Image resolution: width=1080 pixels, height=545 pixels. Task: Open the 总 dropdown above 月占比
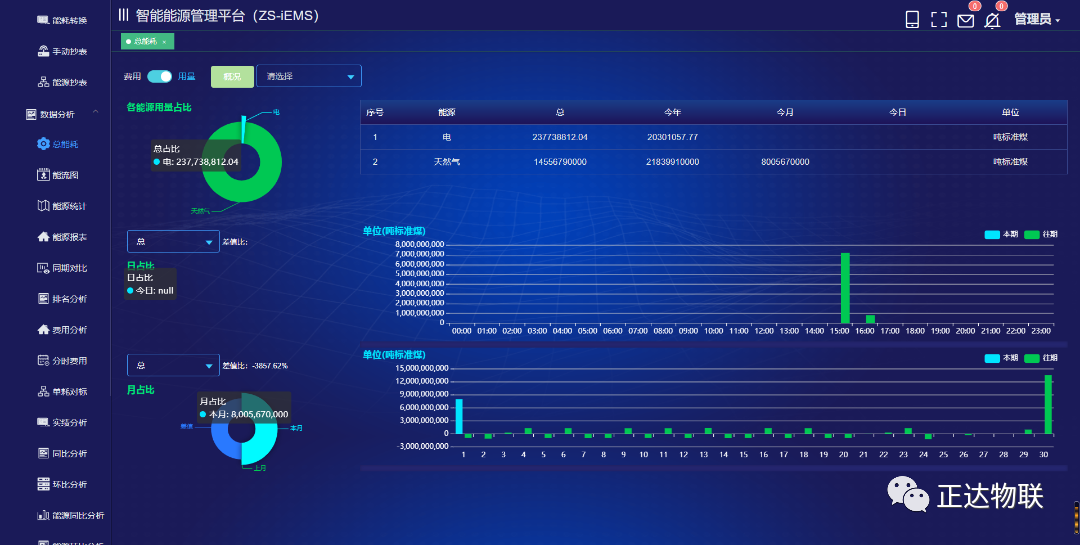(x=173, y=365)
